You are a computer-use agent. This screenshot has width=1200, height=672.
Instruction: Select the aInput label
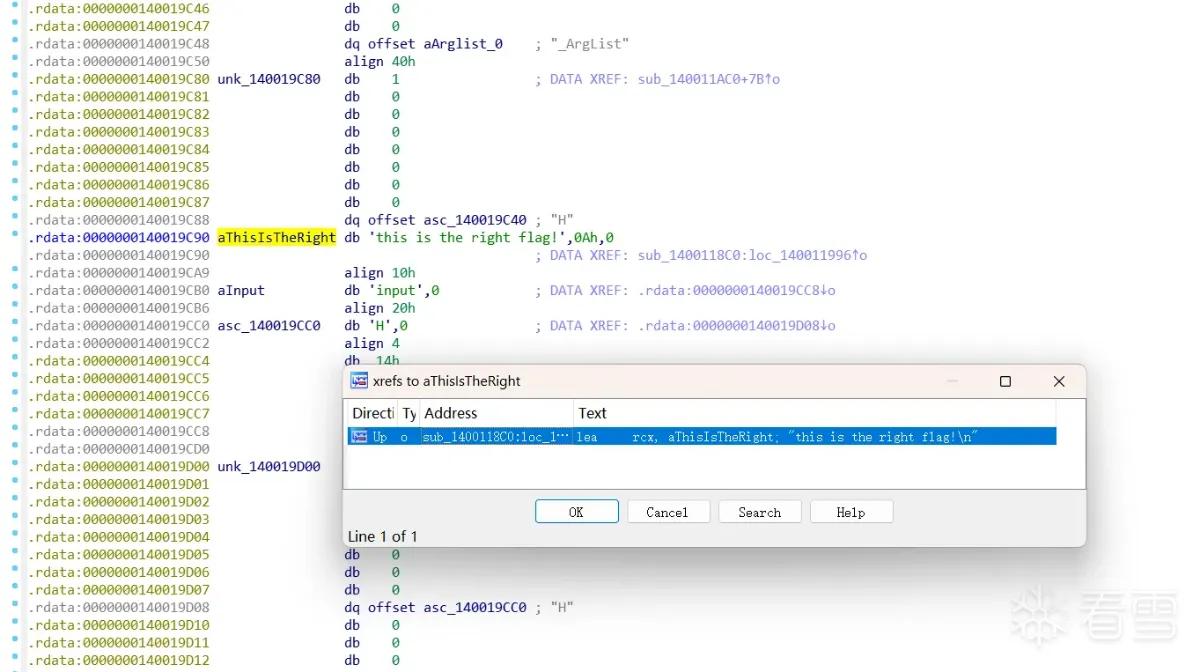(x=241, y=291)
